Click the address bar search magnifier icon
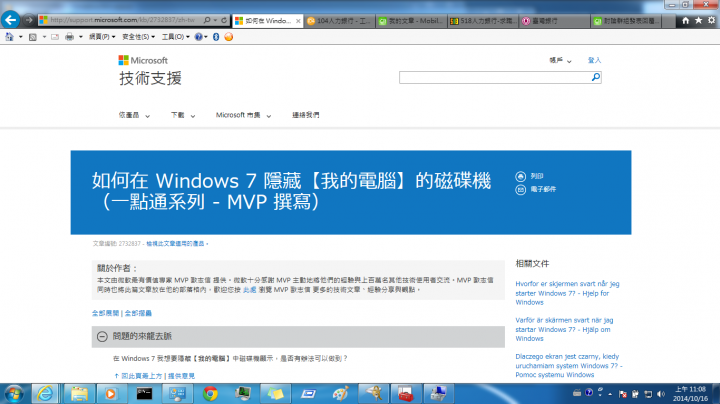 (207, 20)
